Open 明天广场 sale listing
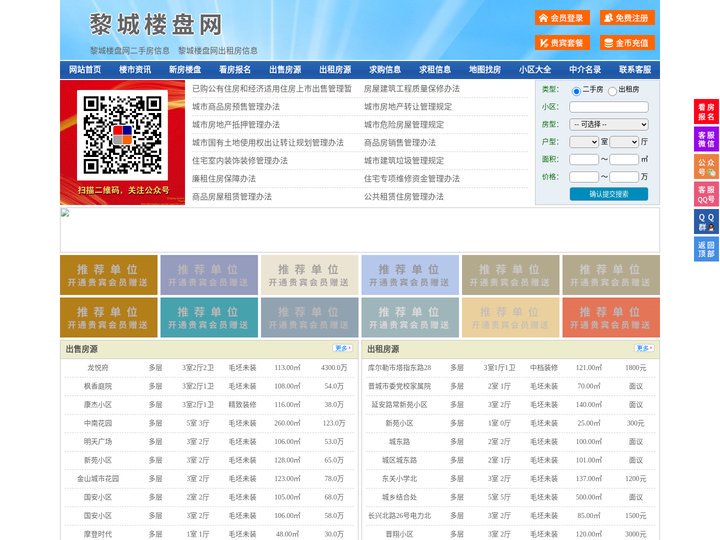Screen dimensions: 720x540 click(98, 442)
